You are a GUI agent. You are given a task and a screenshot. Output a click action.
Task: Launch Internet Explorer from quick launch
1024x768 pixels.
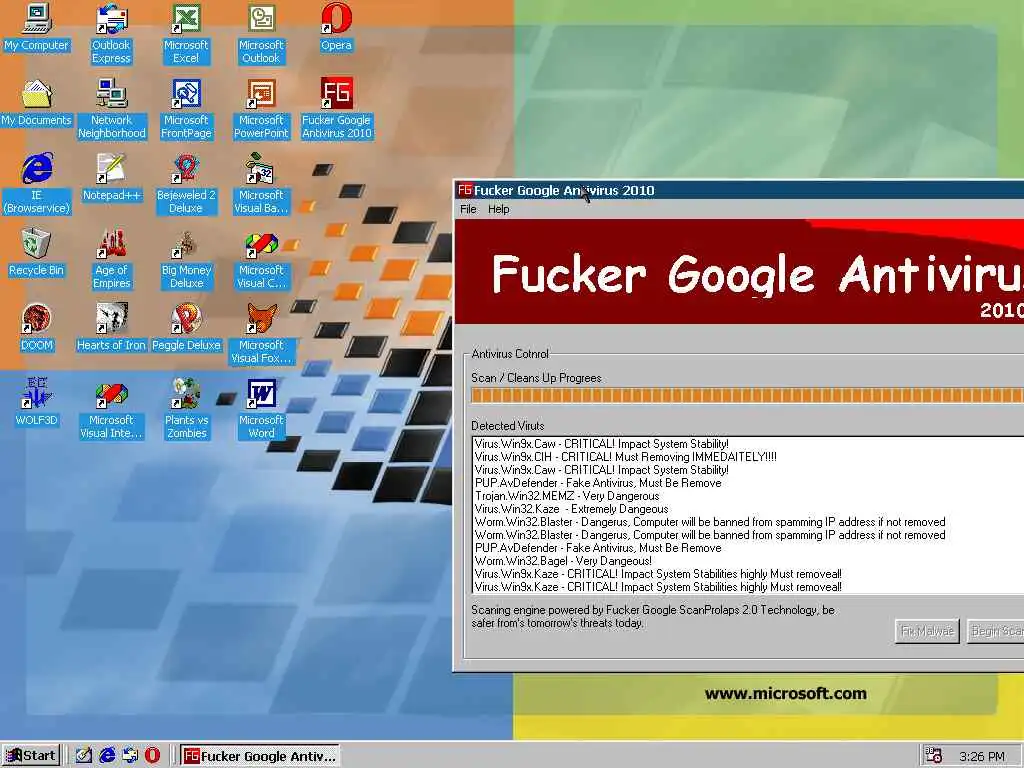point(107,756)
